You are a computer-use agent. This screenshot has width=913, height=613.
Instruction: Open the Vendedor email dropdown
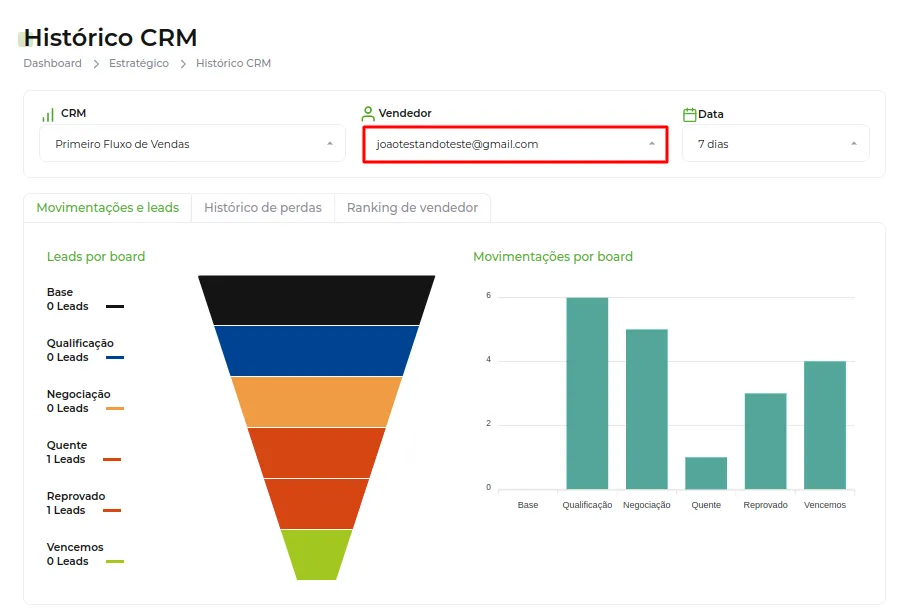click(x=515, y=144)
